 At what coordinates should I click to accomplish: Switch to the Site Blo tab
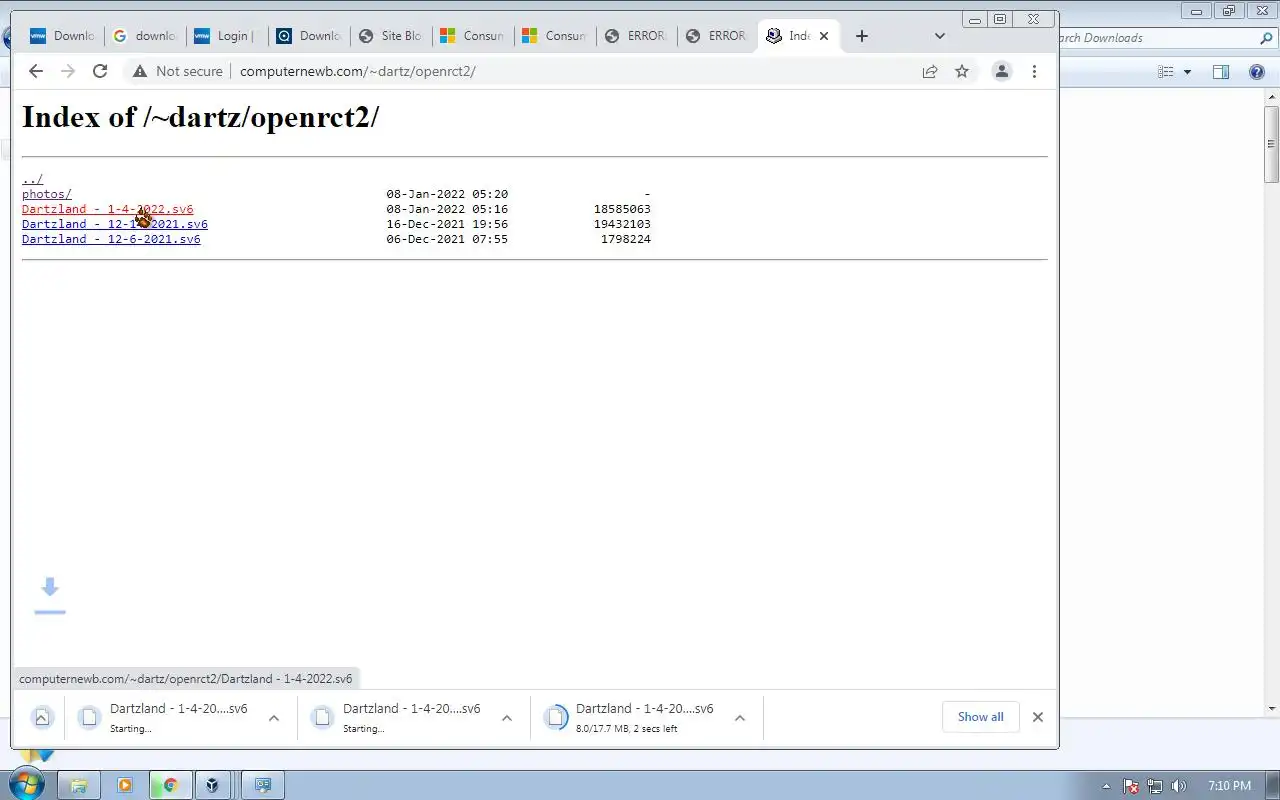391,36
